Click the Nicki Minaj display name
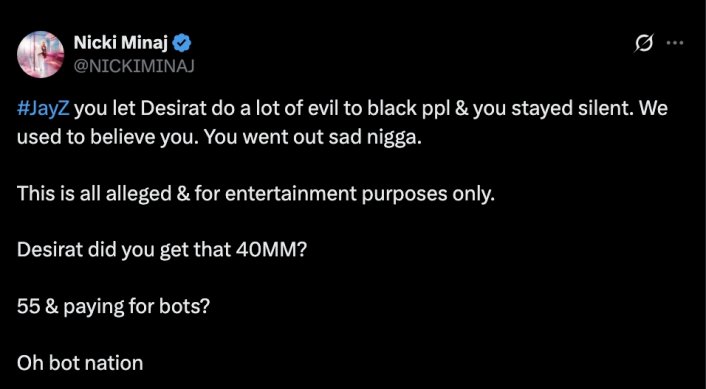Viewport: 706px width, 389px height. coord(121,43)
